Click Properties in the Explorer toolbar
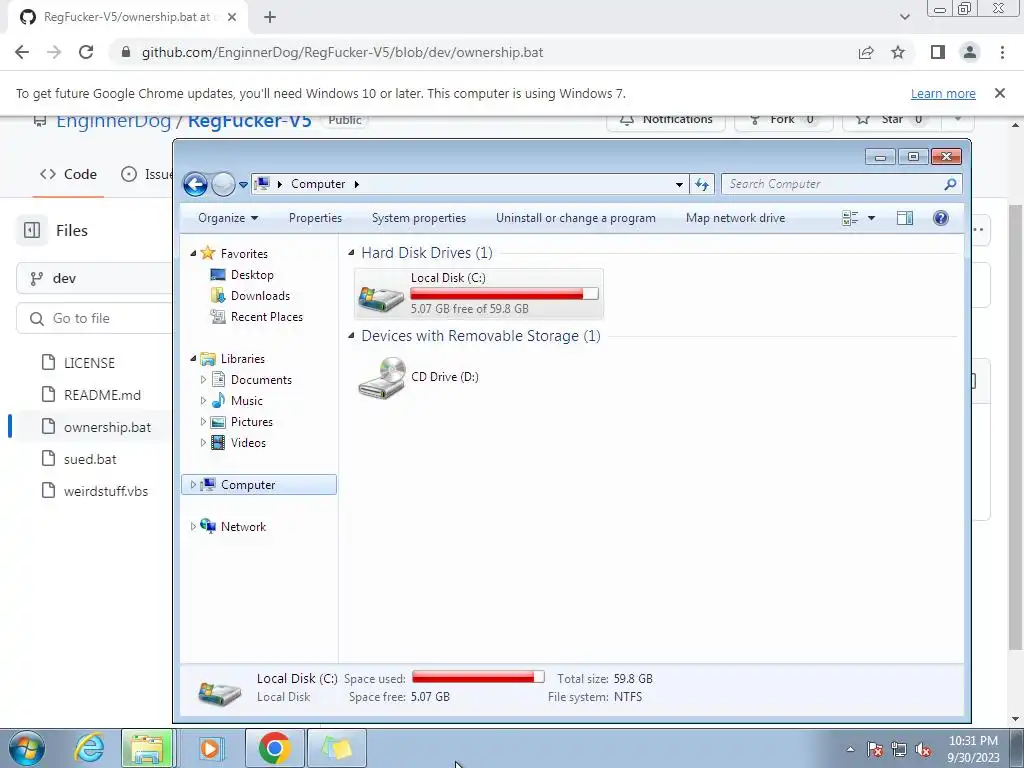This screenshot has width=1024, height=768. (315, 218)
